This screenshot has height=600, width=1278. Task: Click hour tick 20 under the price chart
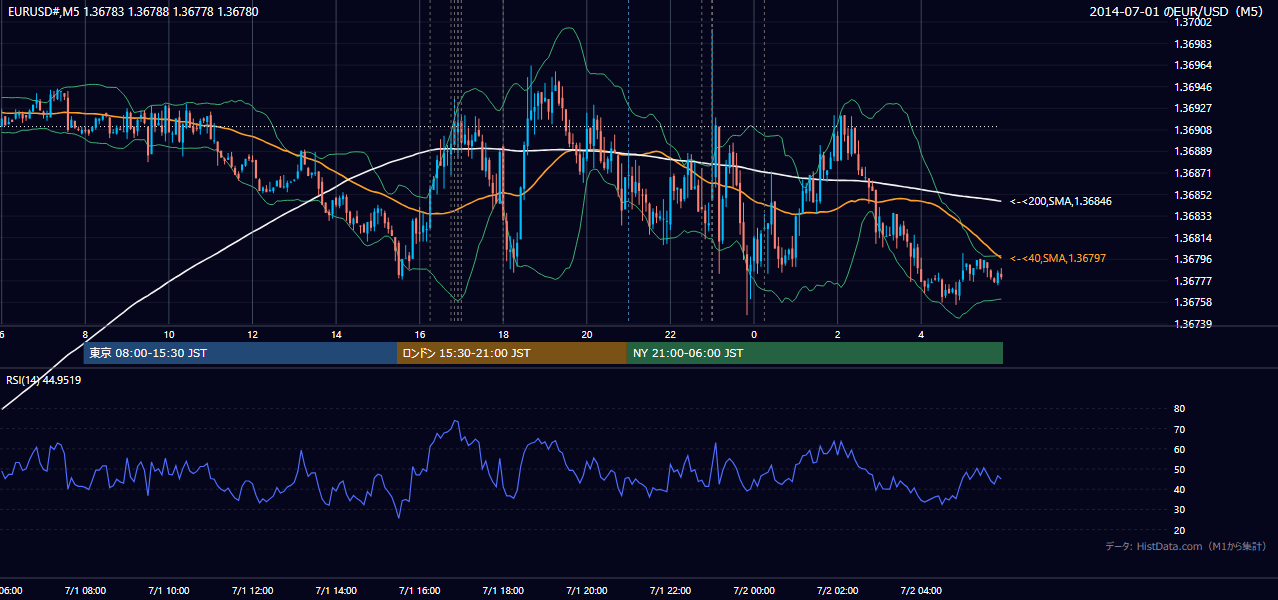pos(587,334)
